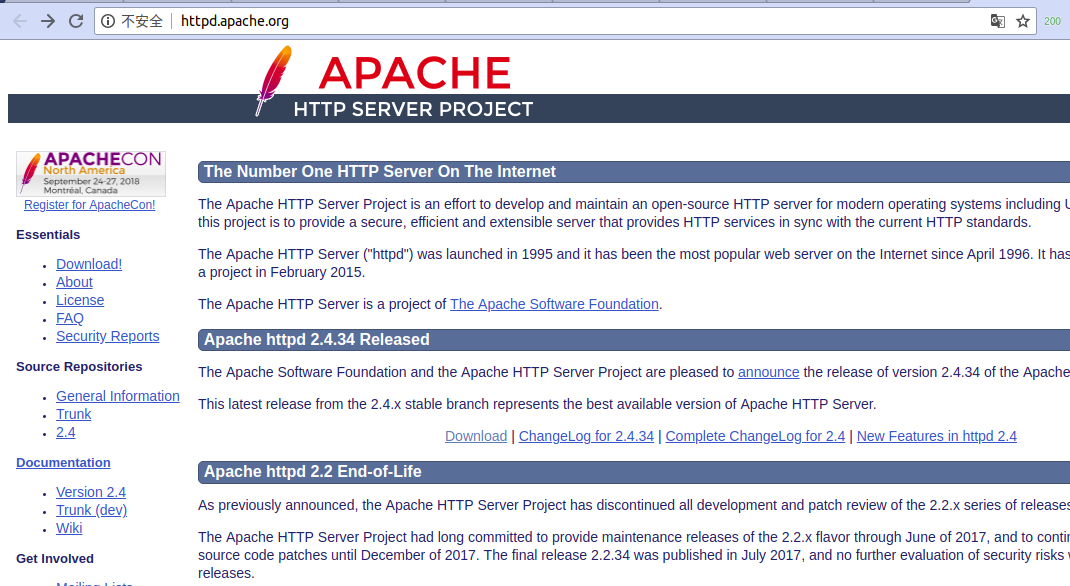Open ChangeLog for 2.4.34
The height and width of the screenshot is (586, 1070).
pos(586,436)
